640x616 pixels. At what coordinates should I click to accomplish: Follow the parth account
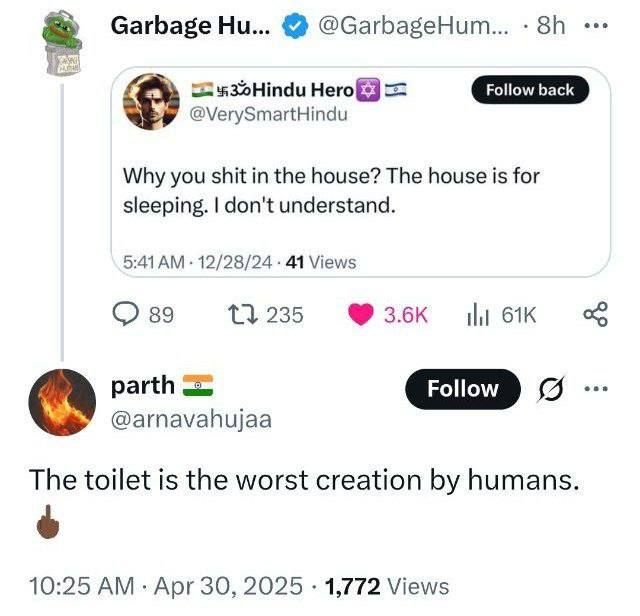[x=462, y=390]
